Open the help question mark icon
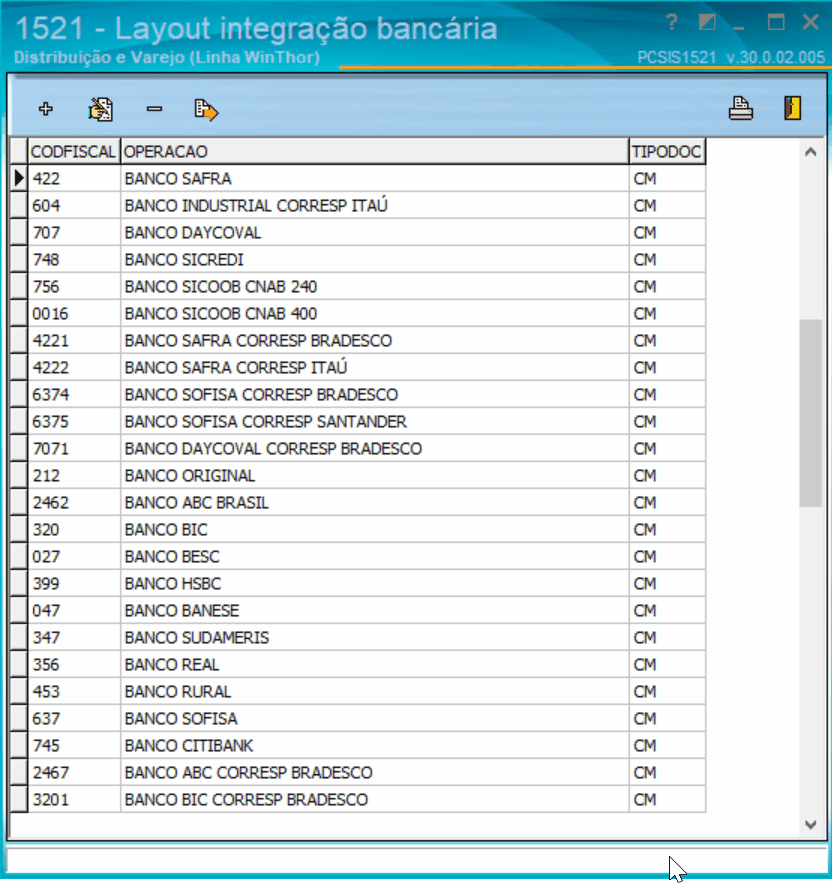 click(x=671, y=23)
